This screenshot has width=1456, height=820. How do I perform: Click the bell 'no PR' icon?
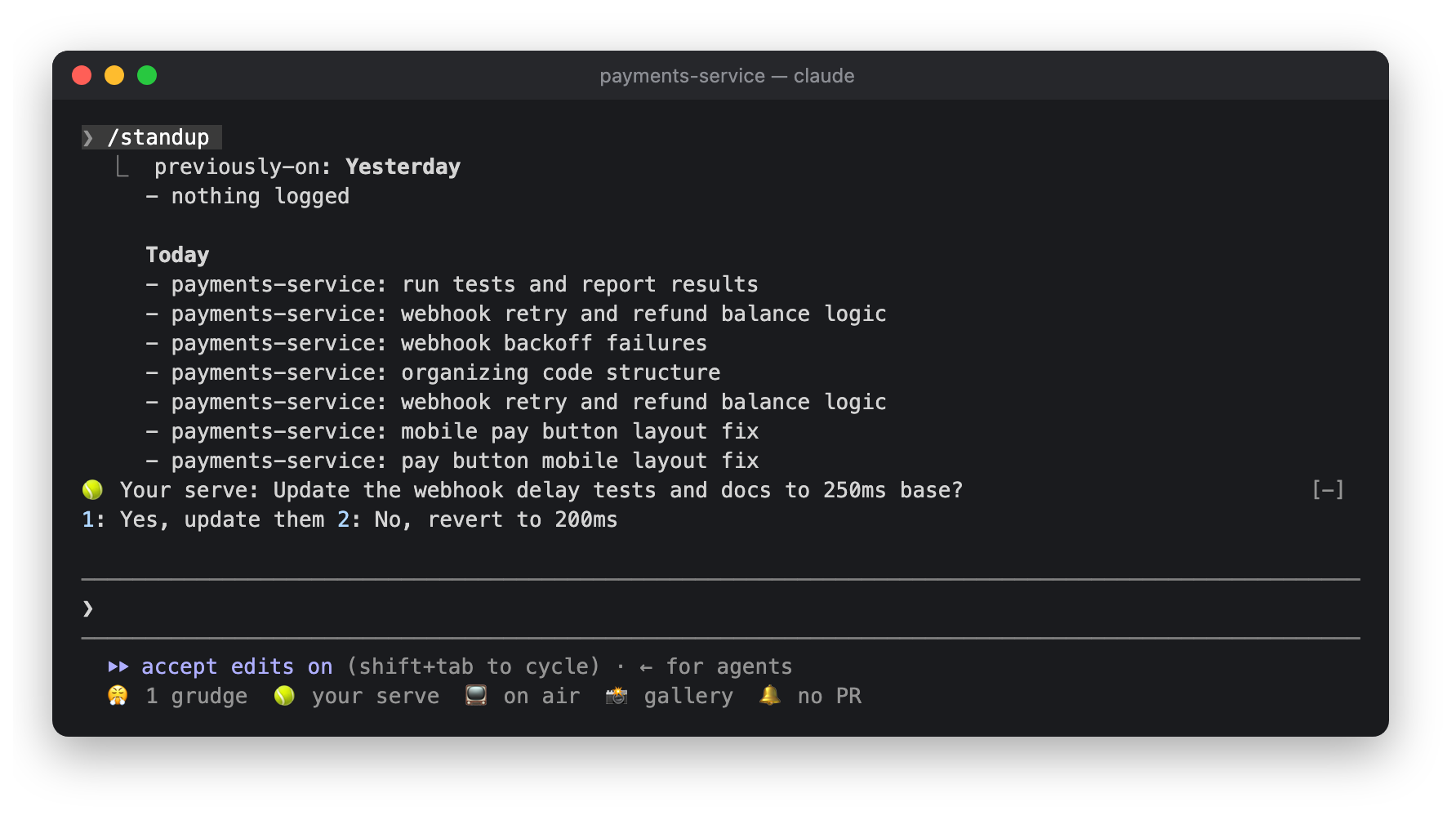pos(769,696)
